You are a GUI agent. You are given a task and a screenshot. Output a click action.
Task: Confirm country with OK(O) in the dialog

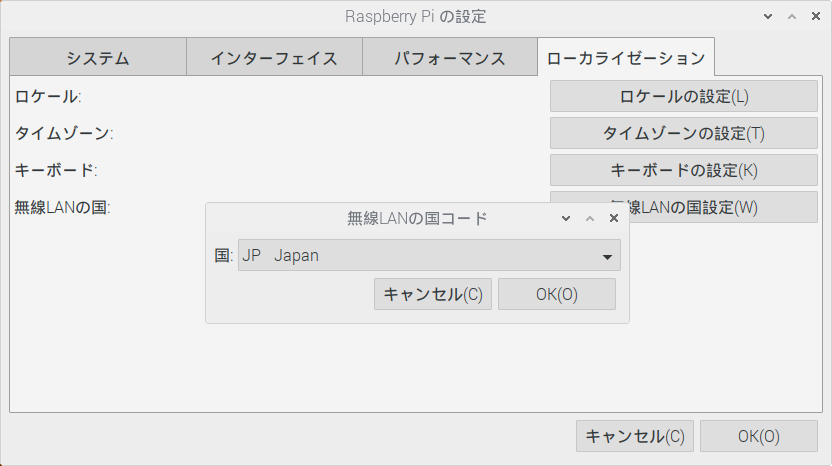coord(557,294)
